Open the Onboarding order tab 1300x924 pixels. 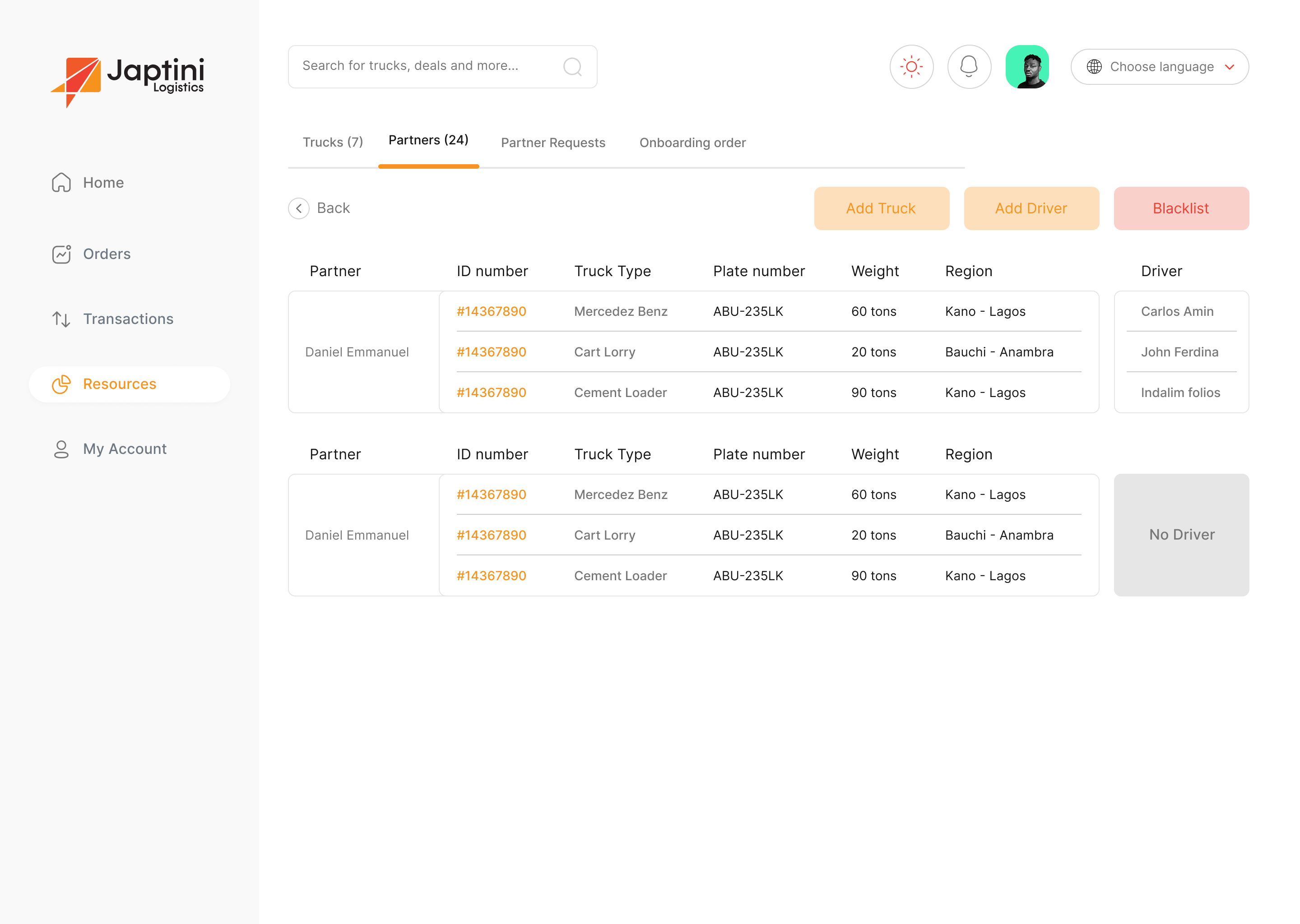(693, 143)
